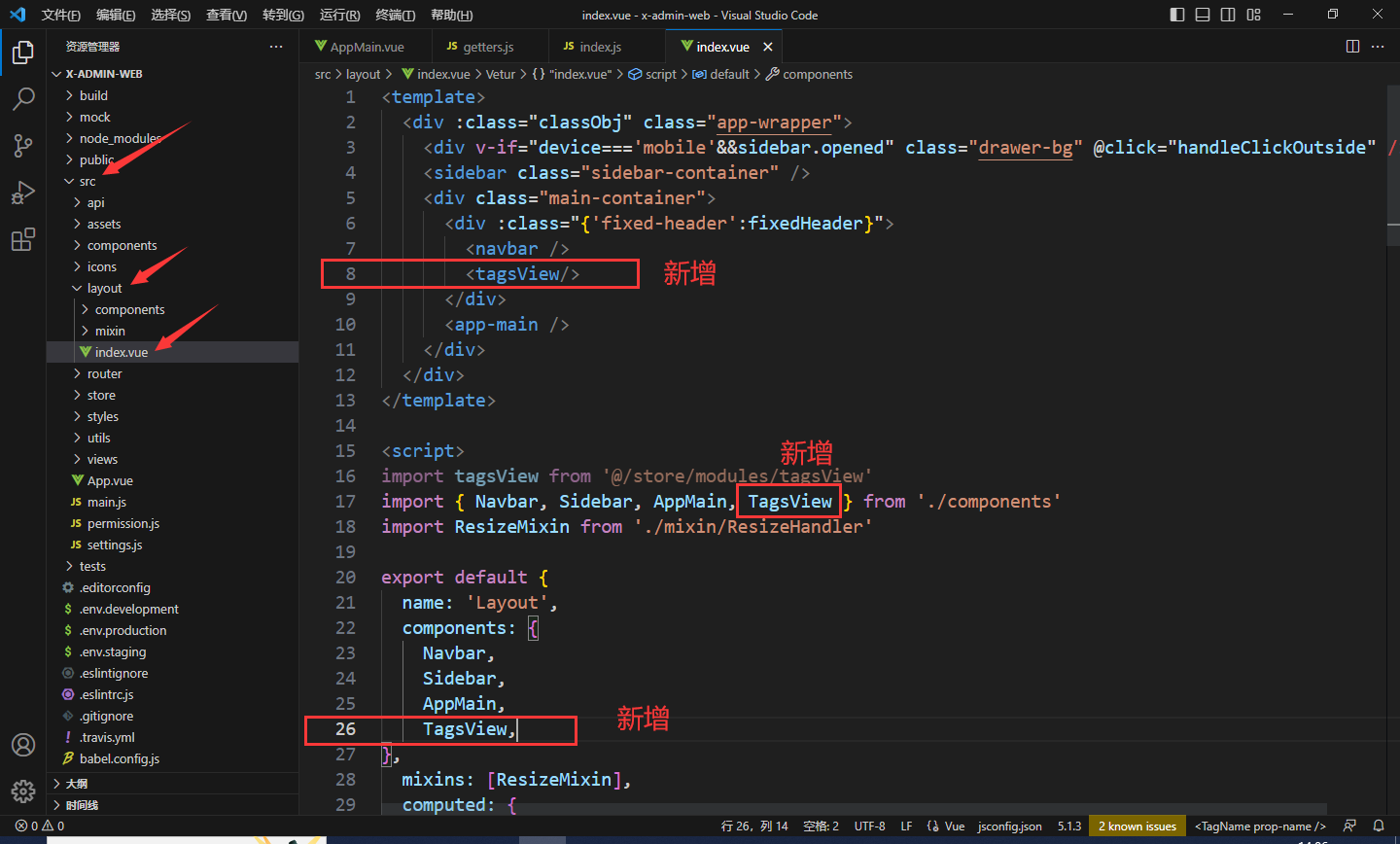1400x844 pixels.
Task: Expand the store folder
Action: tap(173, 395)
